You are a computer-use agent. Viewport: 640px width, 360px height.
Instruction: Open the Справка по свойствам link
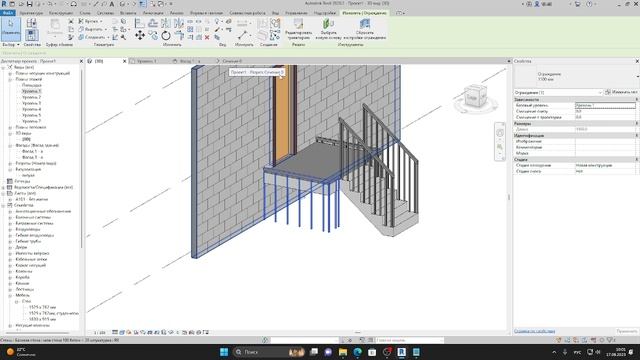point(534,331)
